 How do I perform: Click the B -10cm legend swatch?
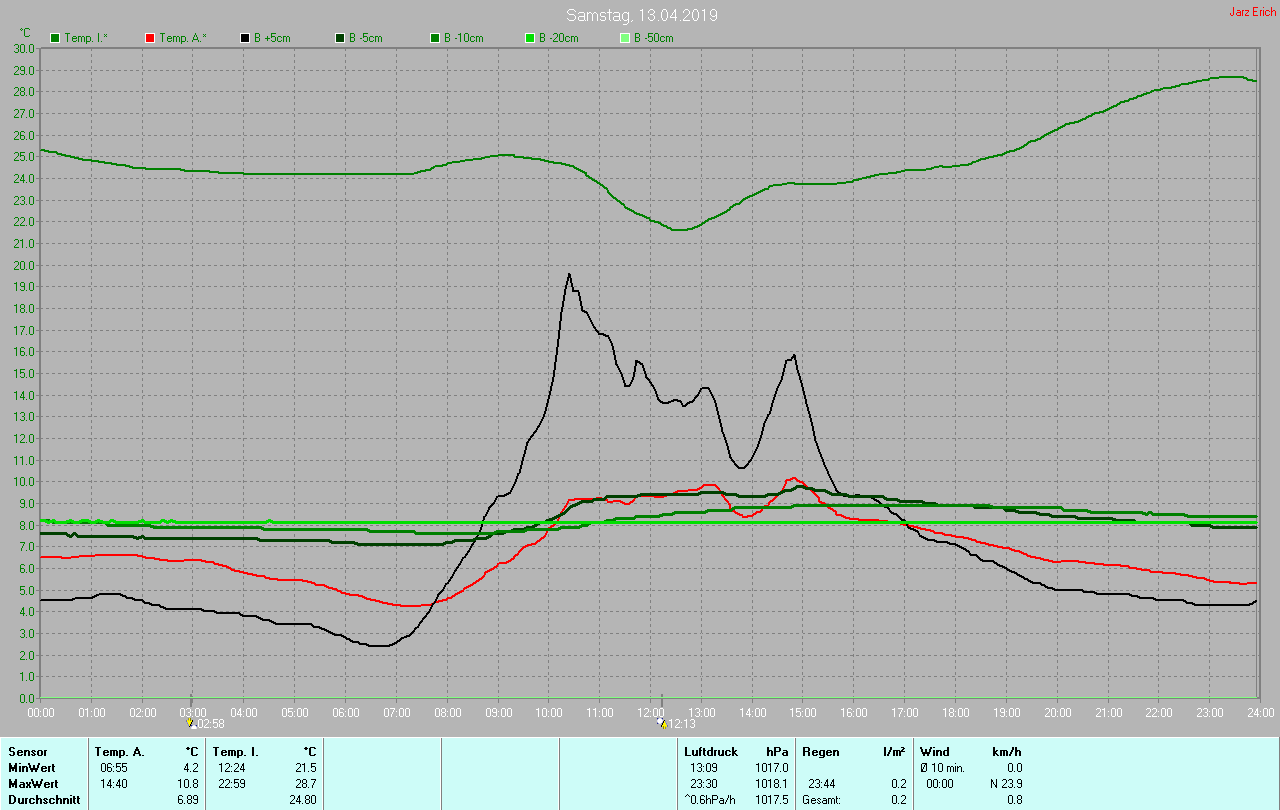point(435,38)
